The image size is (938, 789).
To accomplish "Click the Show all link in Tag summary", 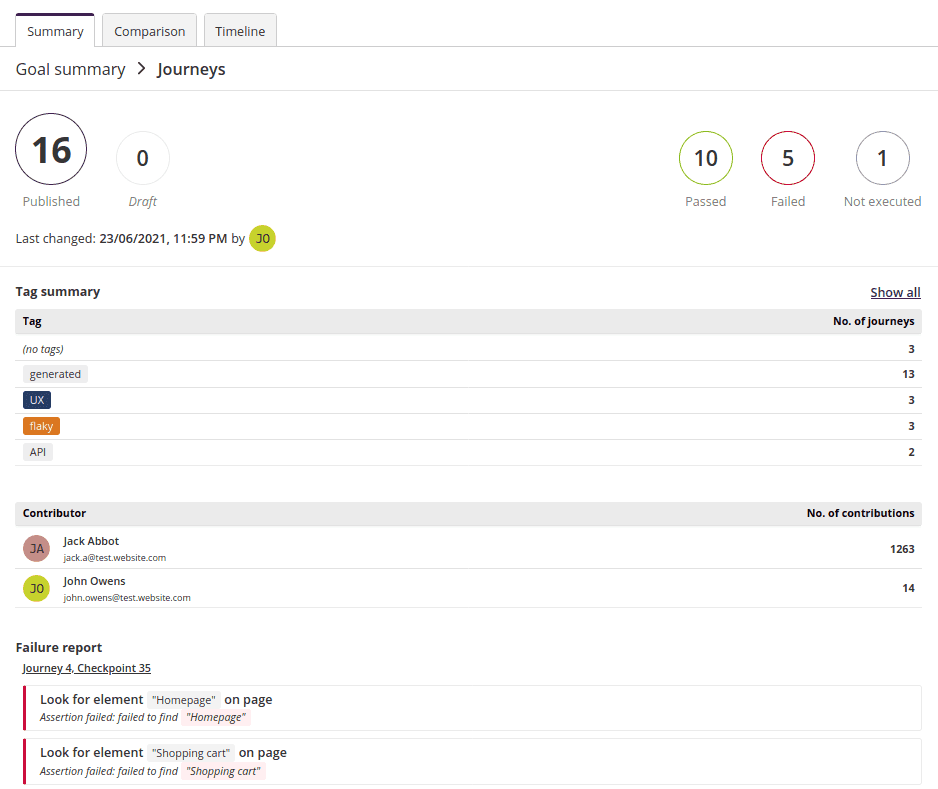I will click(895, 292).
